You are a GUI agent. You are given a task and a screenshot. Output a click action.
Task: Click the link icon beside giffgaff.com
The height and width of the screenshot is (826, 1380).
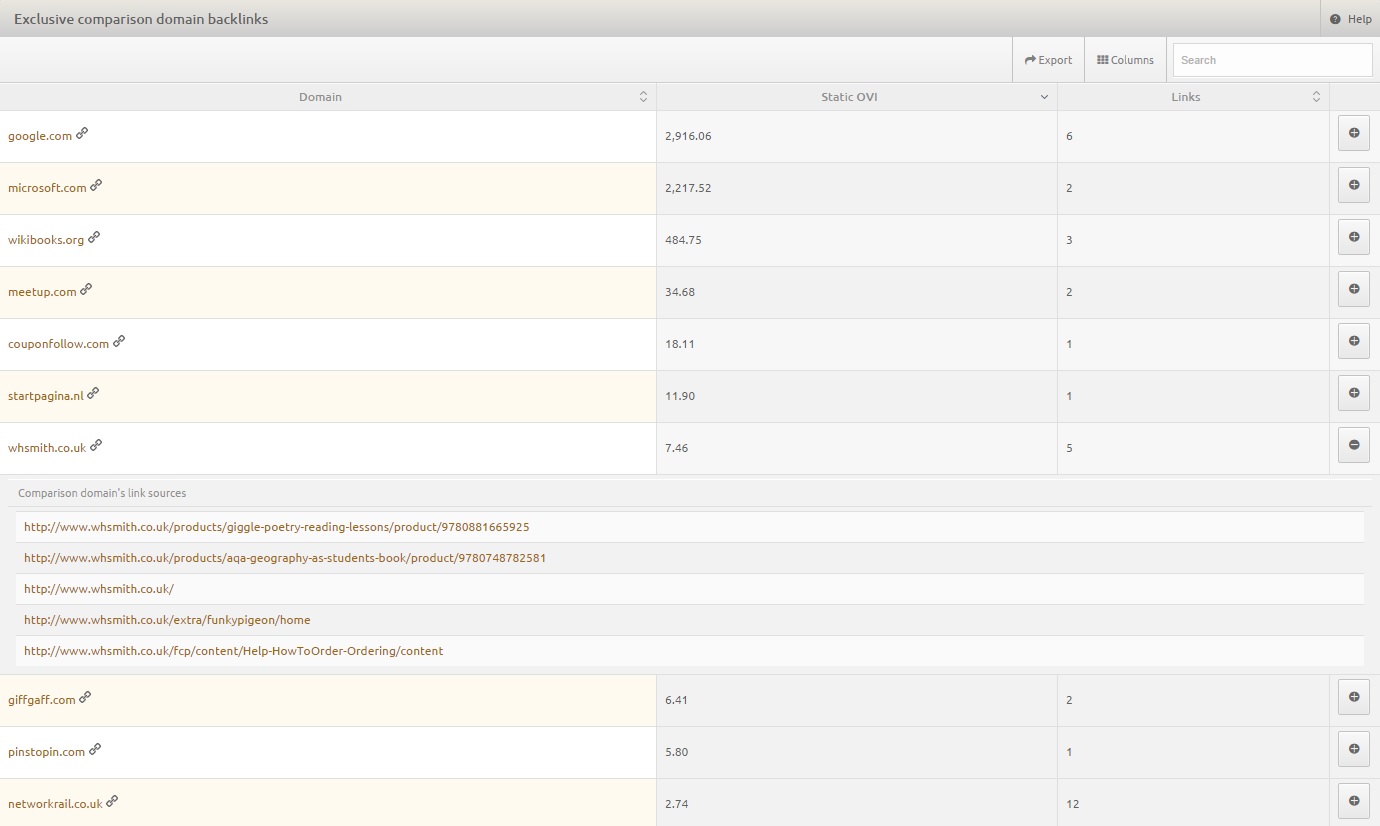tap(85, 697)
